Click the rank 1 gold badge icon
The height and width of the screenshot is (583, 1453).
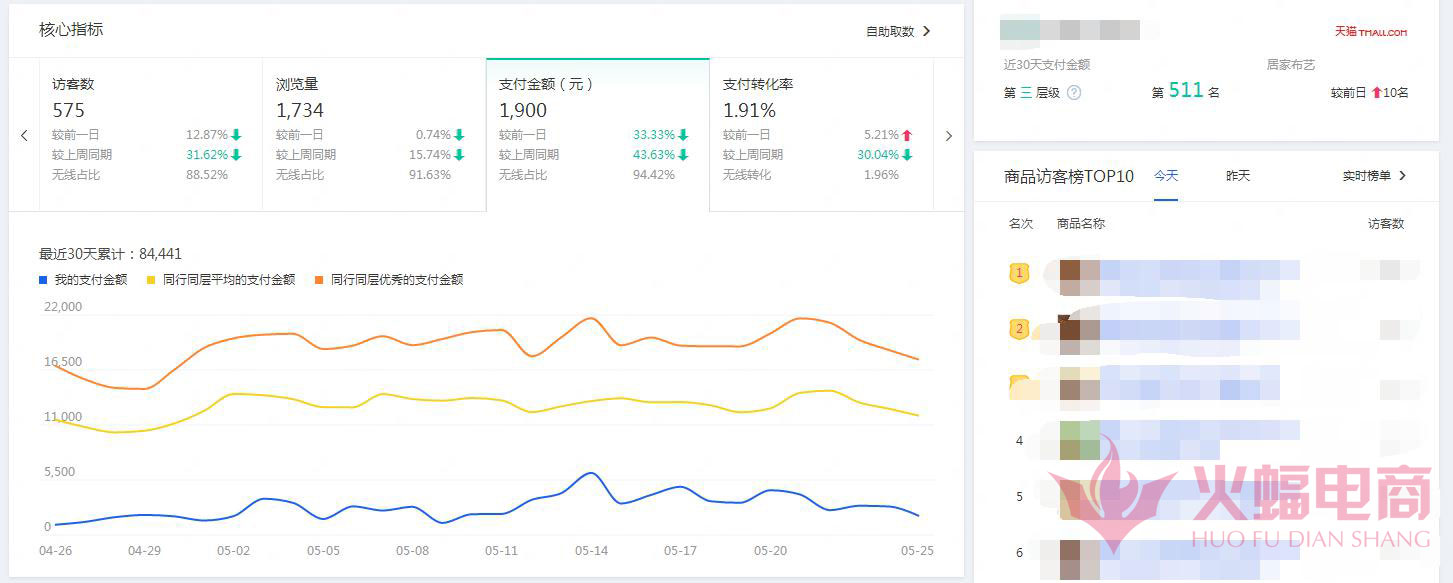coord(1019,273)
